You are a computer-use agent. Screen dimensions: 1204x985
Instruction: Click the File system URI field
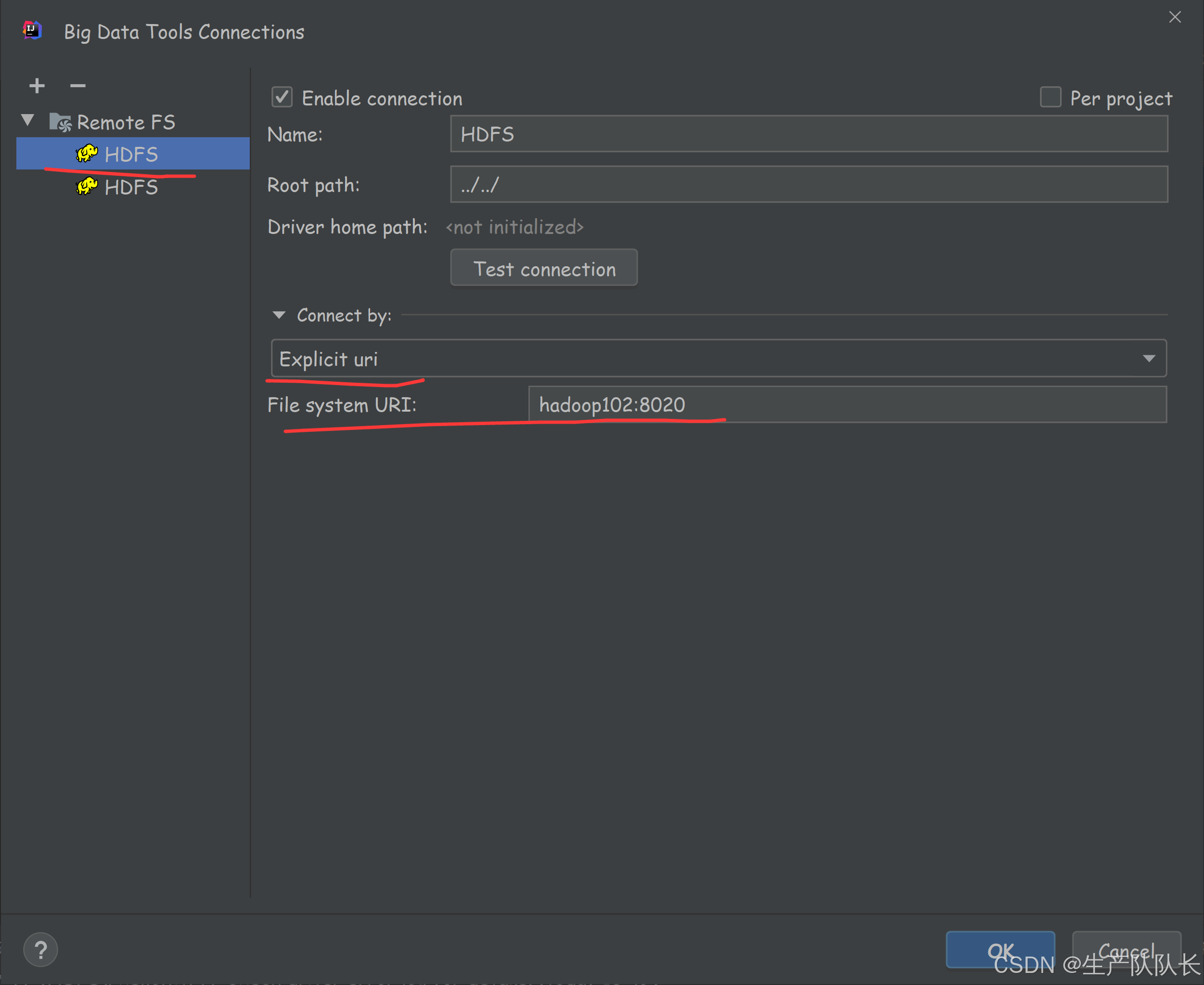(847, 404)
